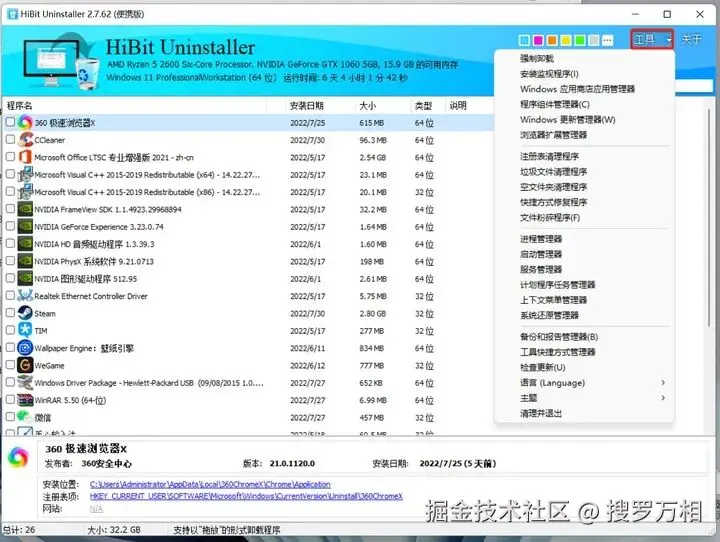Click the NVIDIA PhysX 系统软件 icon
The height and width of the screenshot is (542, 720).
pos(25,261)
